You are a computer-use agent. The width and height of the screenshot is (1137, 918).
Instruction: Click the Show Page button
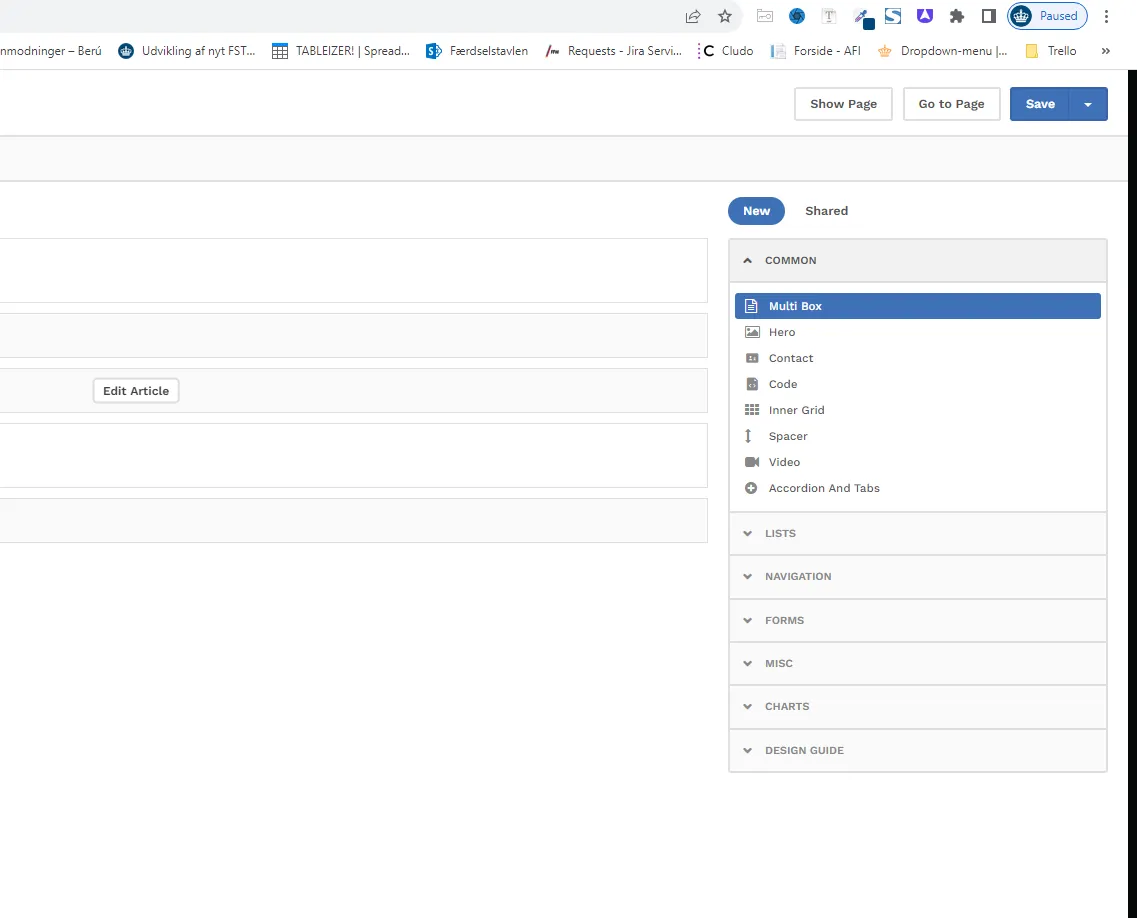(843, 104)
